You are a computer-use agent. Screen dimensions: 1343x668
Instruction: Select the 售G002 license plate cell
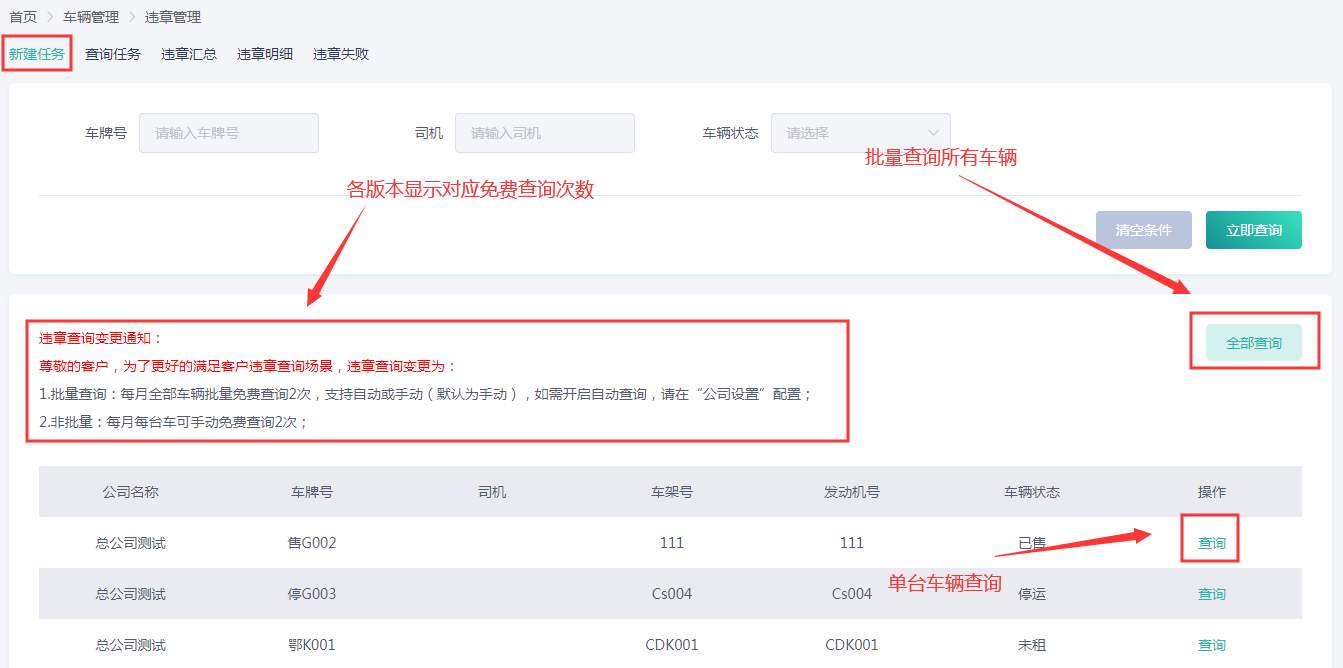(312, 543)
